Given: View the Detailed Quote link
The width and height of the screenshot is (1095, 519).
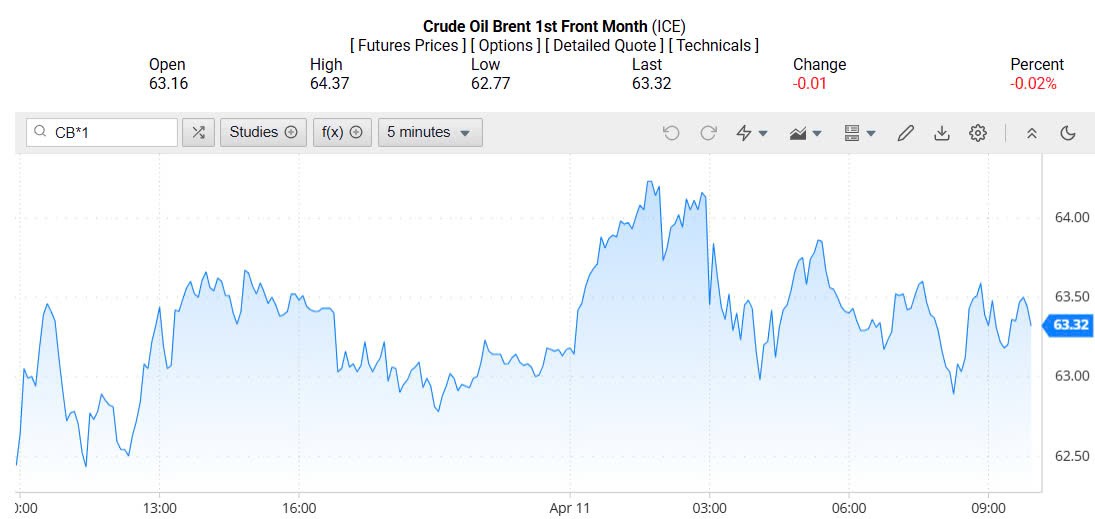Looking at the screenshot, I should coord(604,45).
